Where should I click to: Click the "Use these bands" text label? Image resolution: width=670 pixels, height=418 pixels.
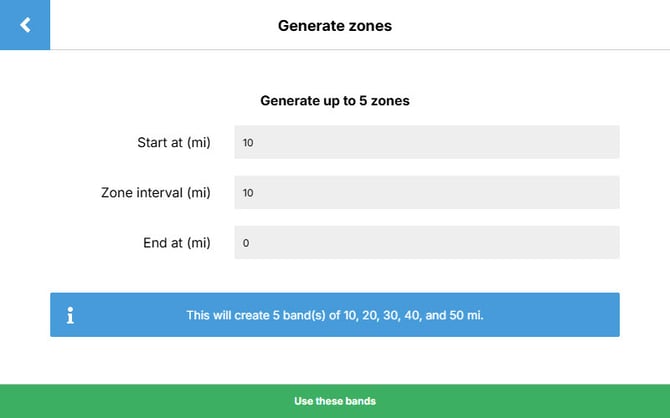pos(335,401)
